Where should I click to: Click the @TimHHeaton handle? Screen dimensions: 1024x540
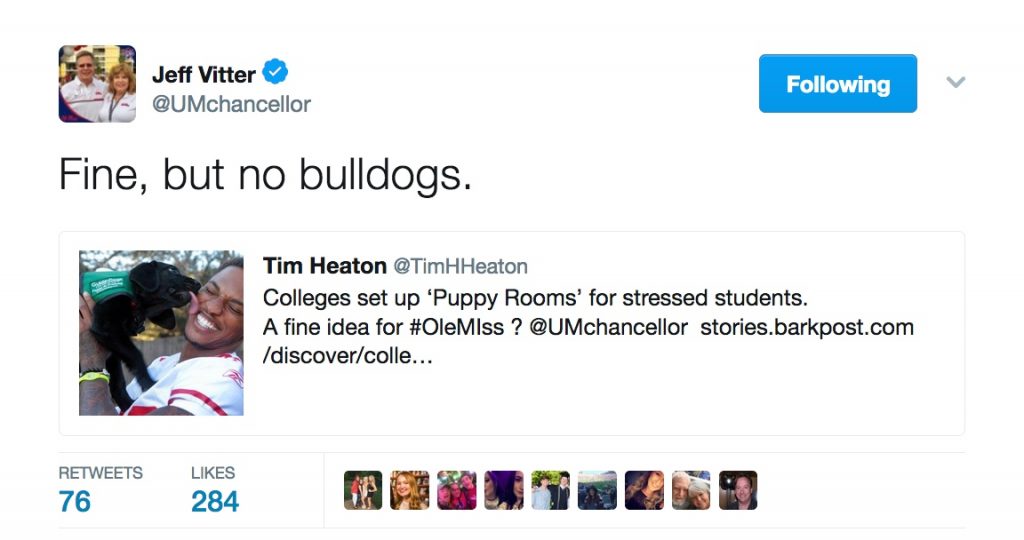(x=460, y=266)
